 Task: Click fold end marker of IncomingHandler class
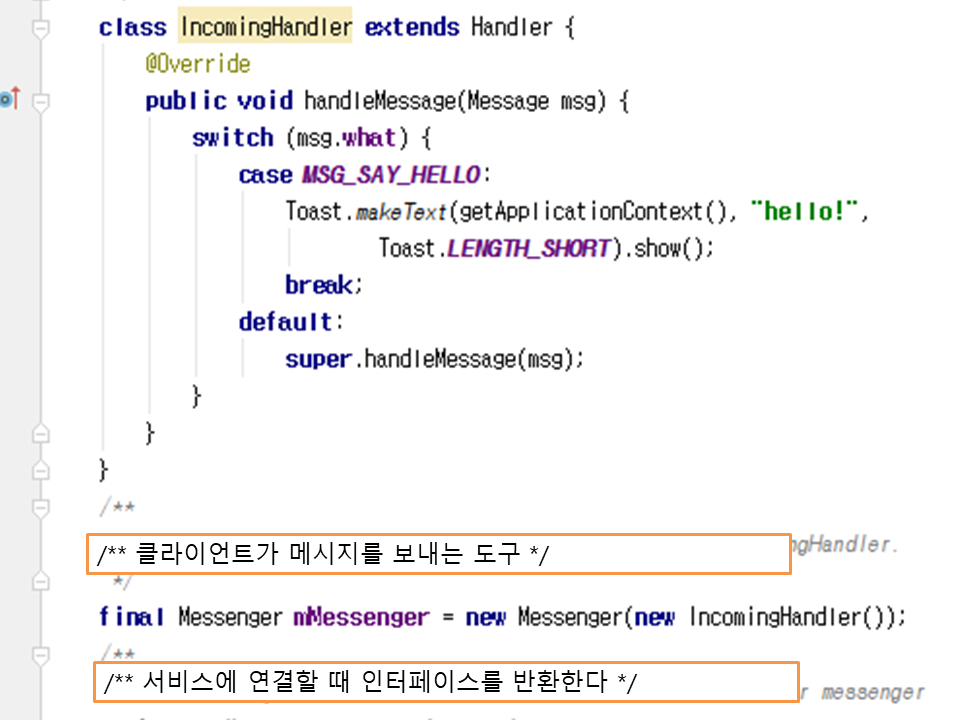click(x=41, y=469)
